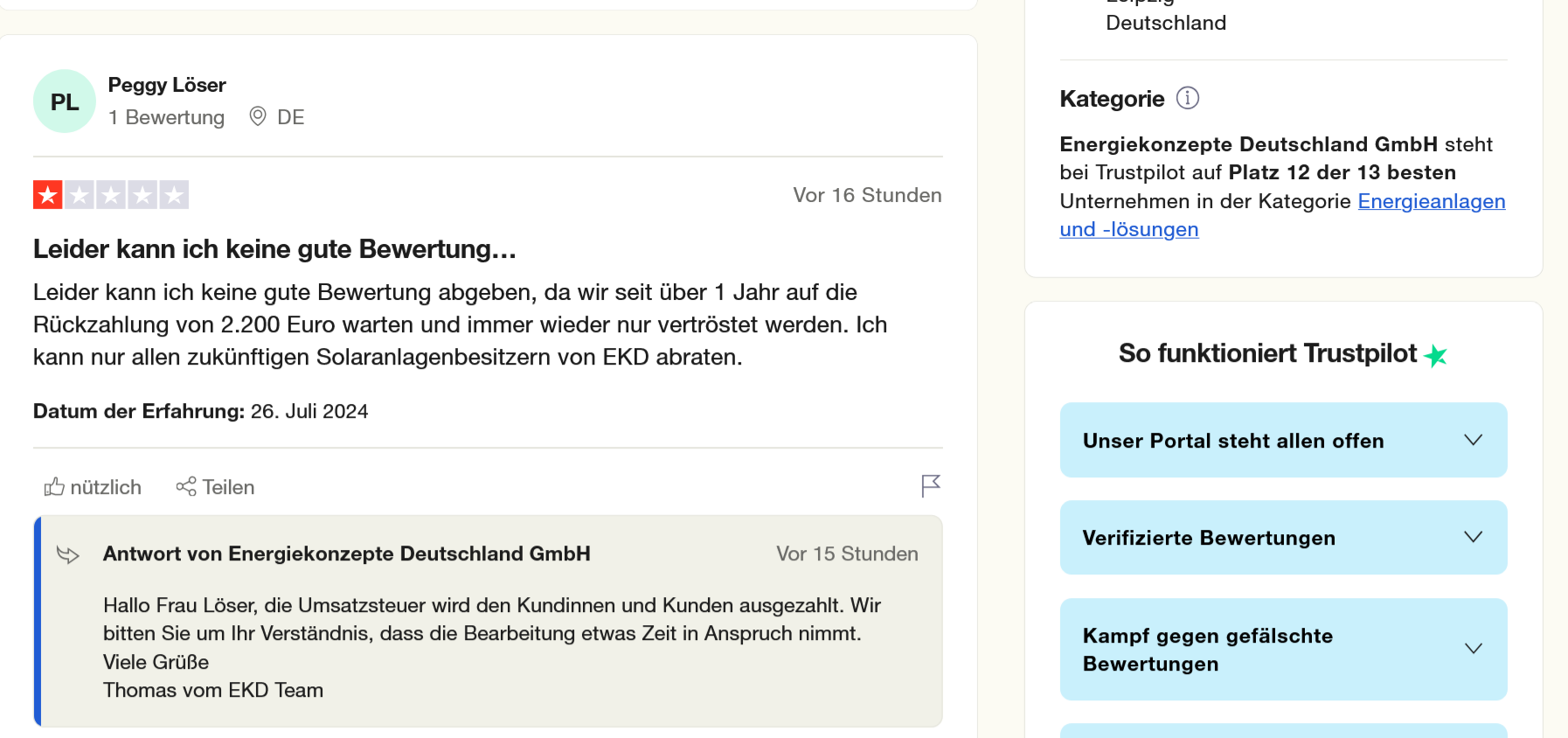Expand the 'Verifizierte Bewertungen' section

tap(1283, 538)
